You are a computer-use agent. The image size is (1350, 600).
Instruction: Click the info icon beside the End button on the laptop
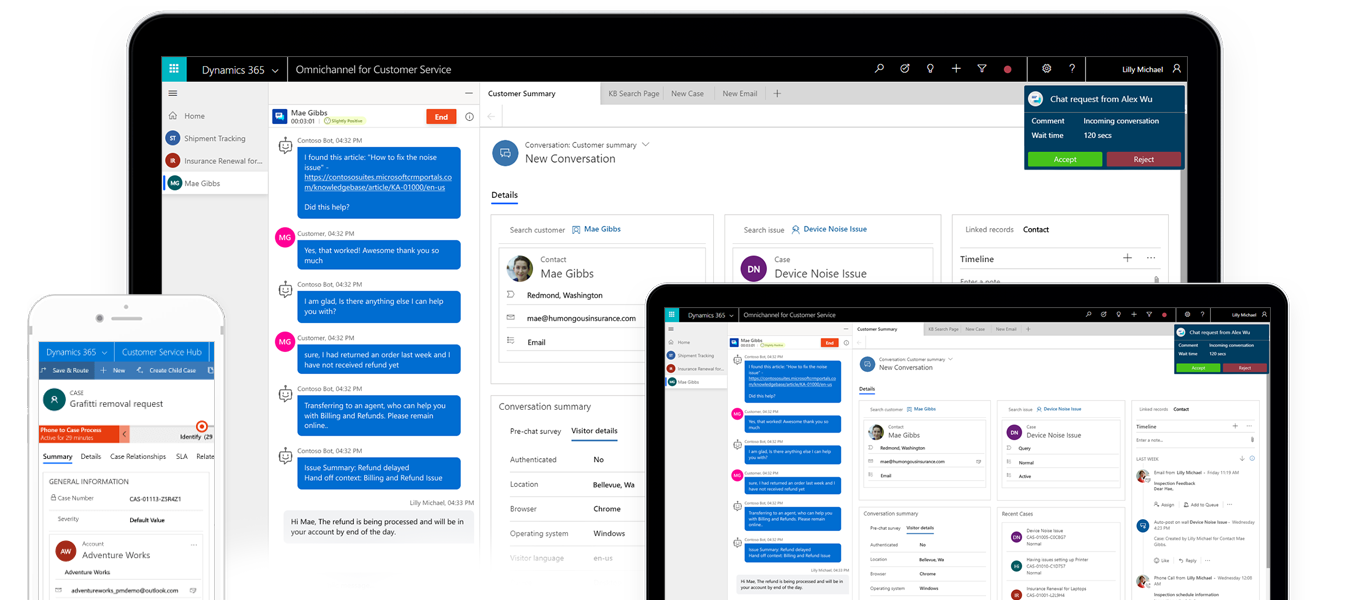(x=469, y=117)
